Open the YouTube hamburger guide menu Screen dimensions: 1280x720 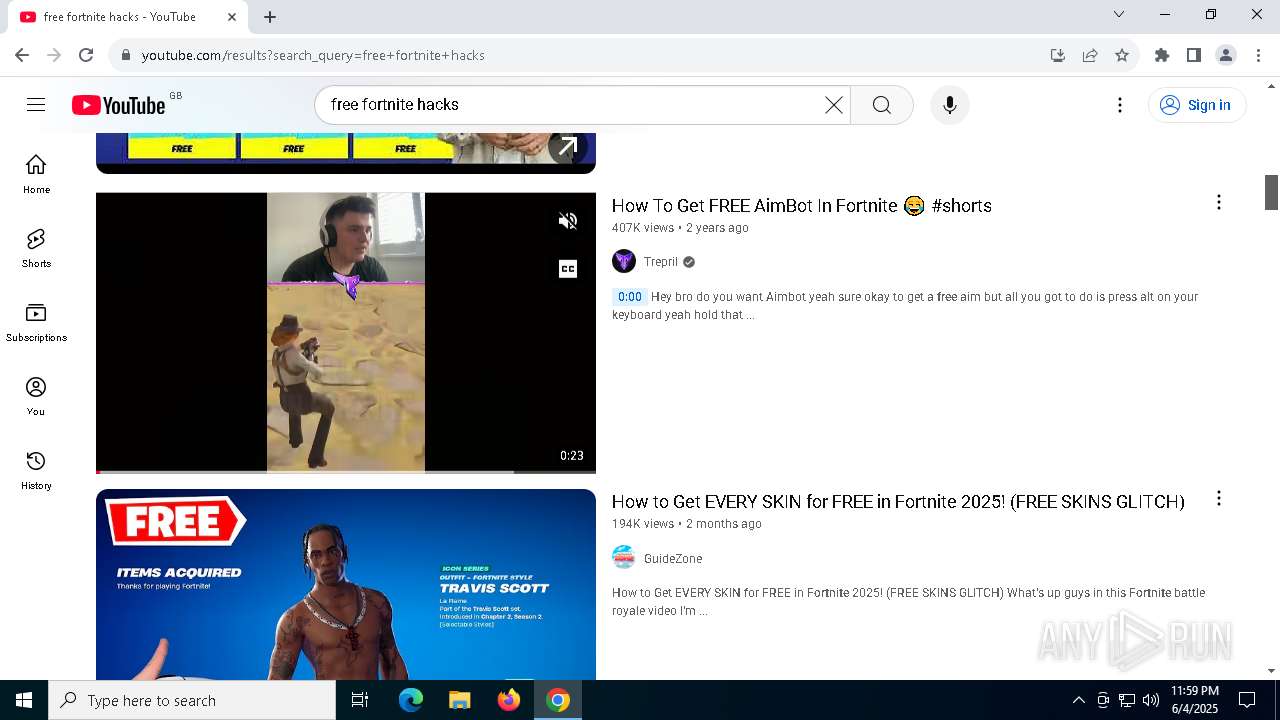[x=36, y=105]
